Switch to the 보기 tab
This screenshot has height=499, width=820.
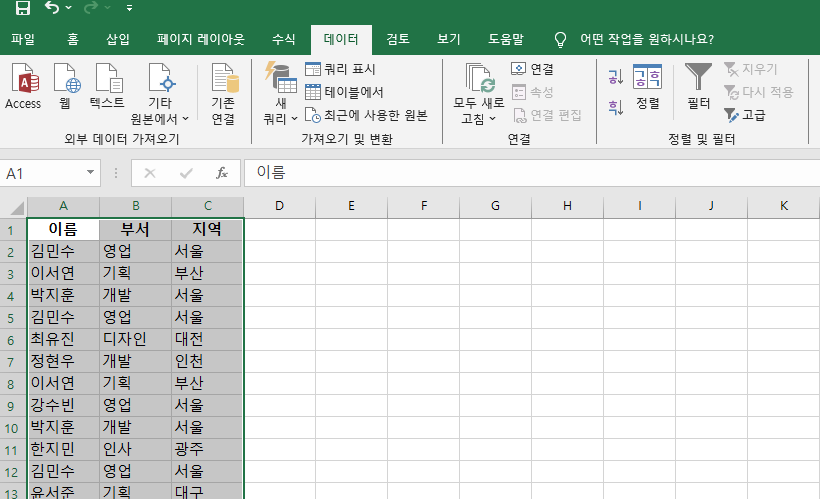coord(449,39)
